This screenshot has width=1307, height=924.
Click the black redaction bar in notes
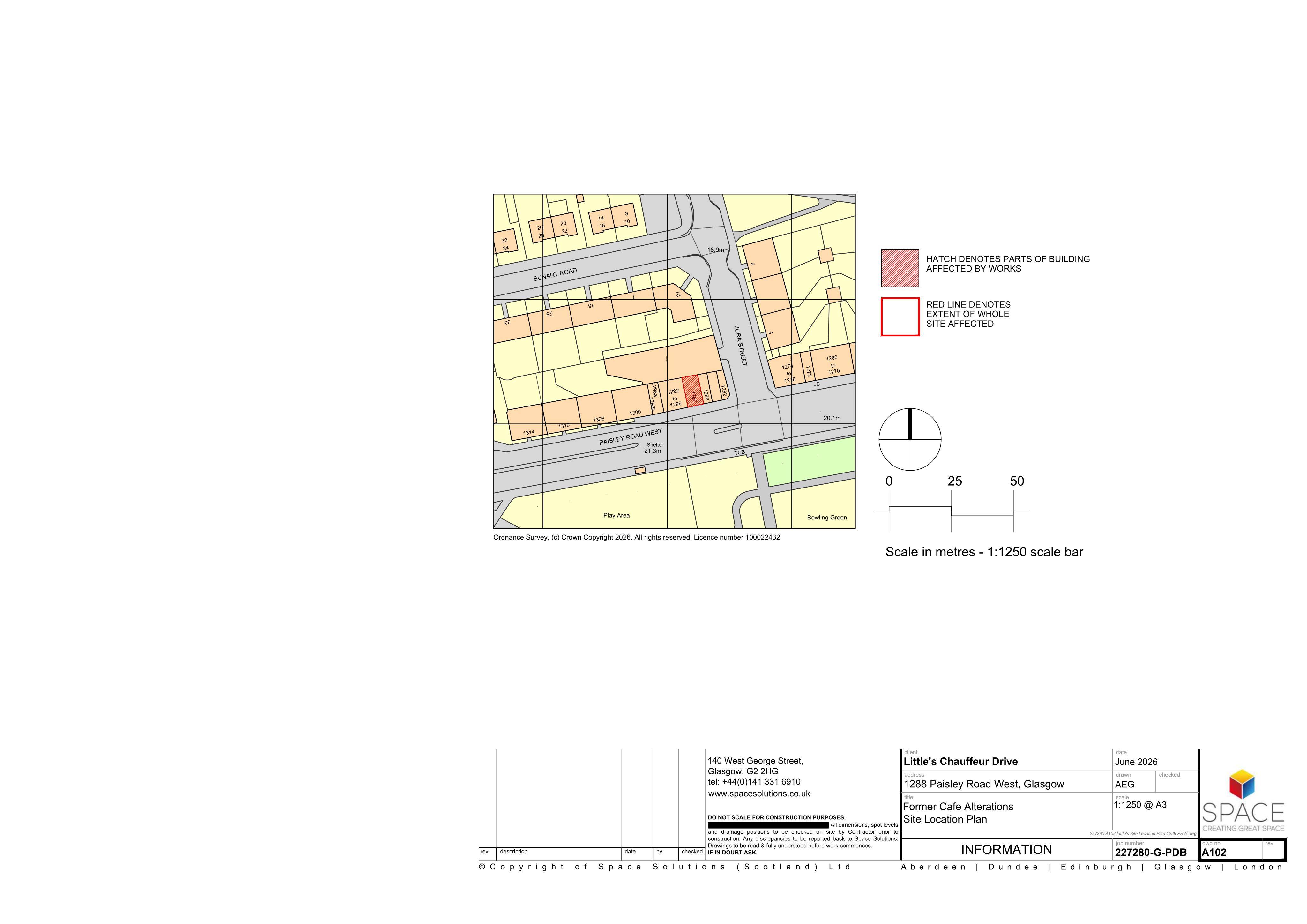768,825
